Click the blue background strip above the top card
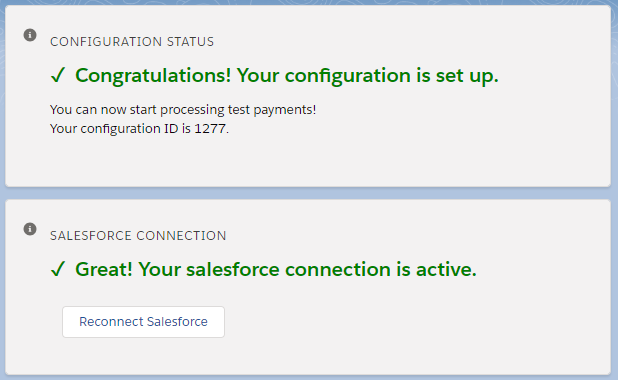This screenshot has width=618, height=380. [309, 2]
